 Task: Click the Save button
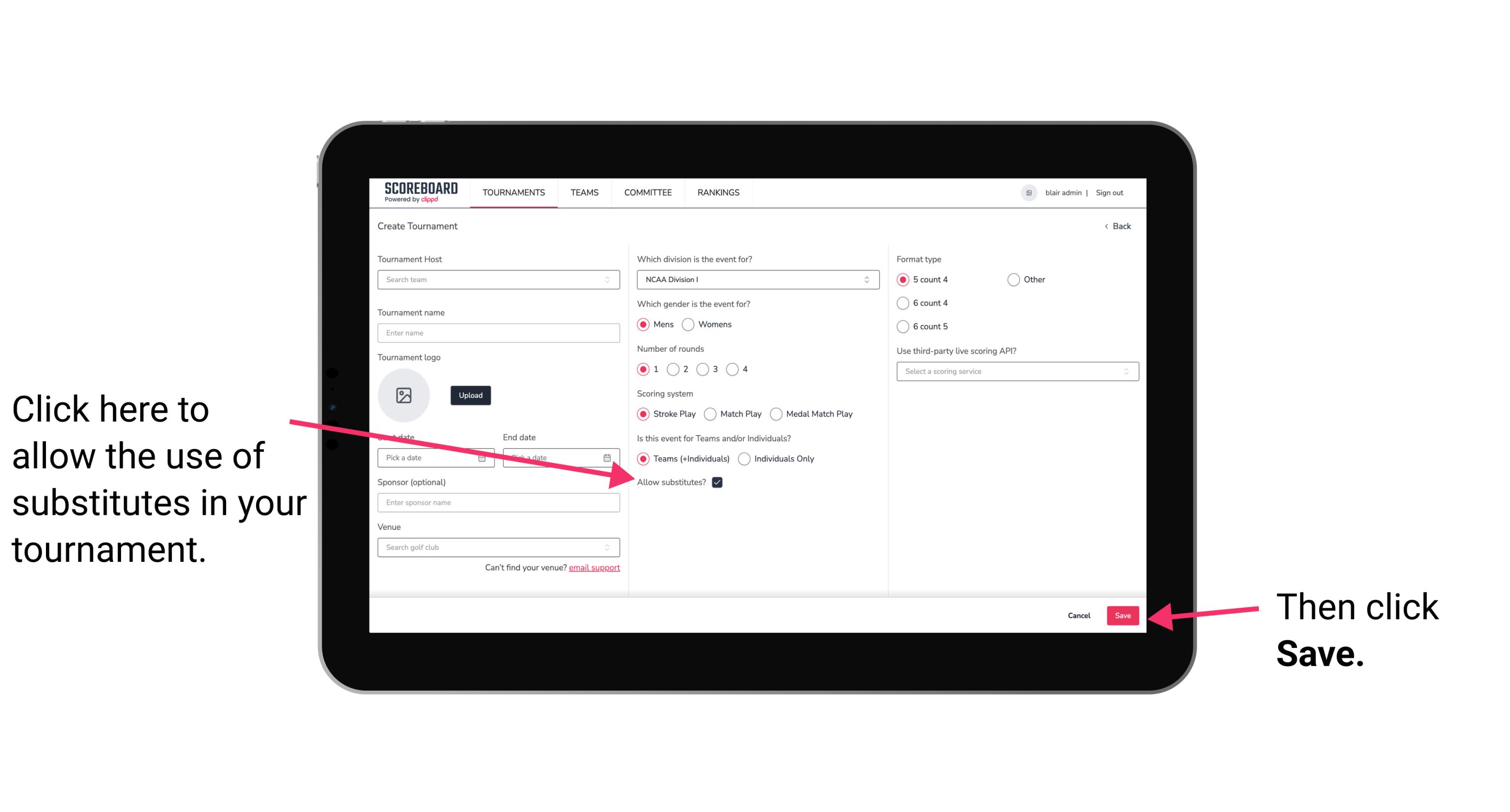click(x=1123, y=615)
